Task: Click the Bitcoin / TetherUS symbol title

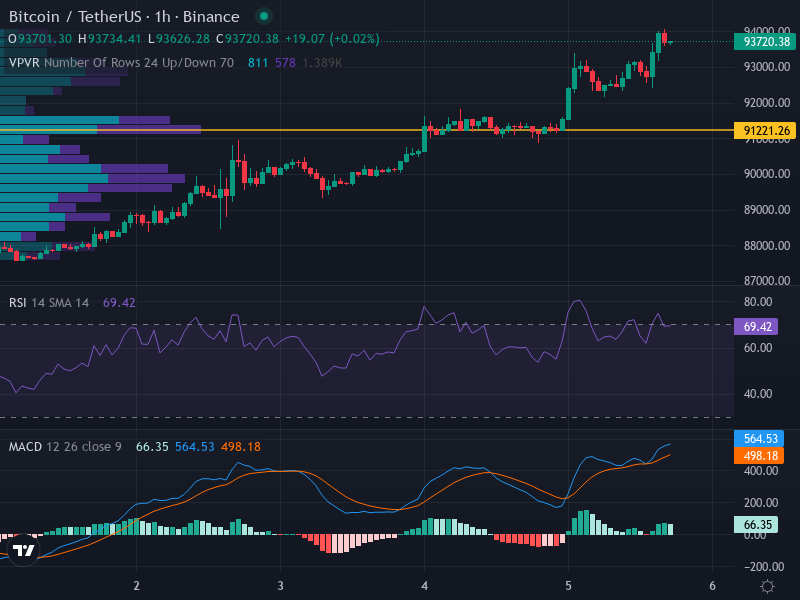Action: click(123, 17)
